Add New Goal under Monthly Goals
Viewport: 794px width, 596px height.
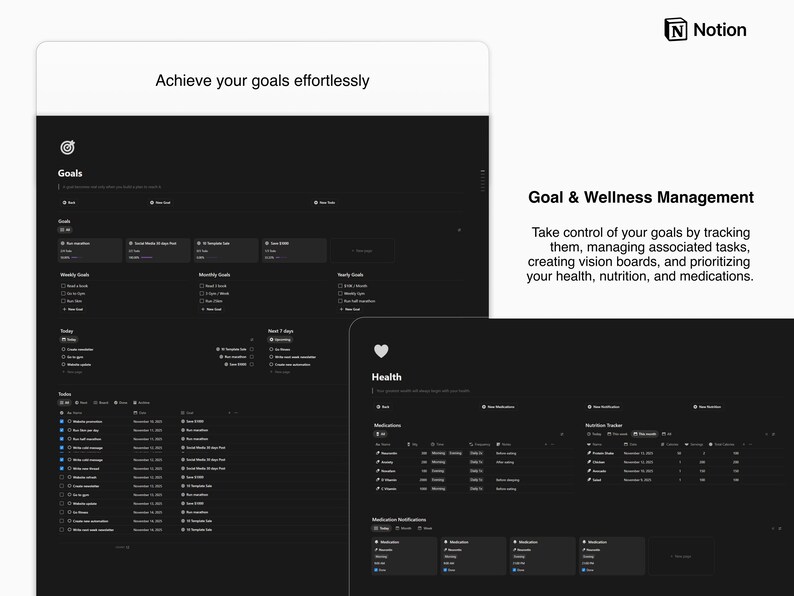[211, 309]
